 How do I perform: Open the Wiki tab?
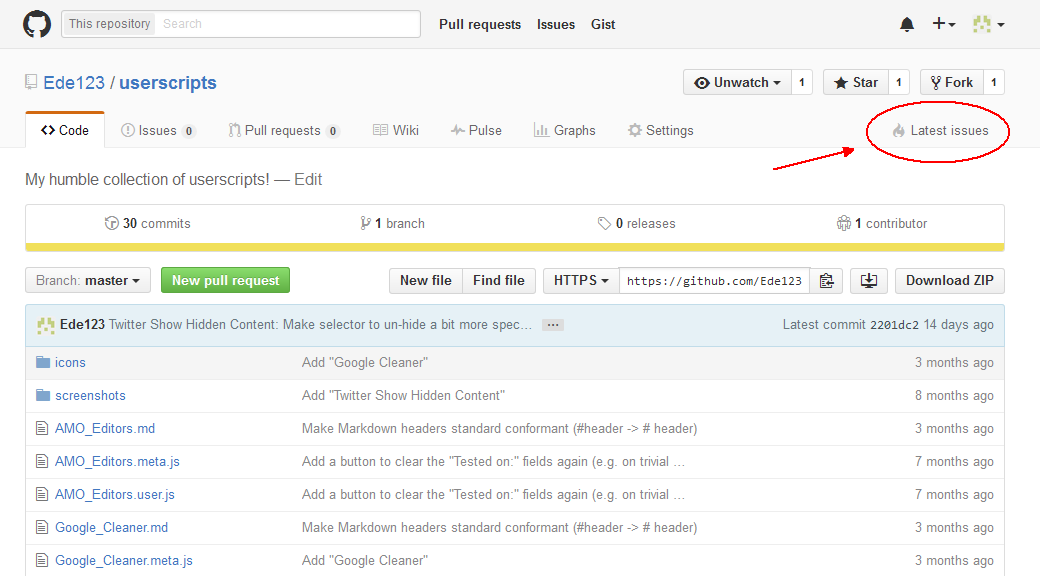point(396,131)
